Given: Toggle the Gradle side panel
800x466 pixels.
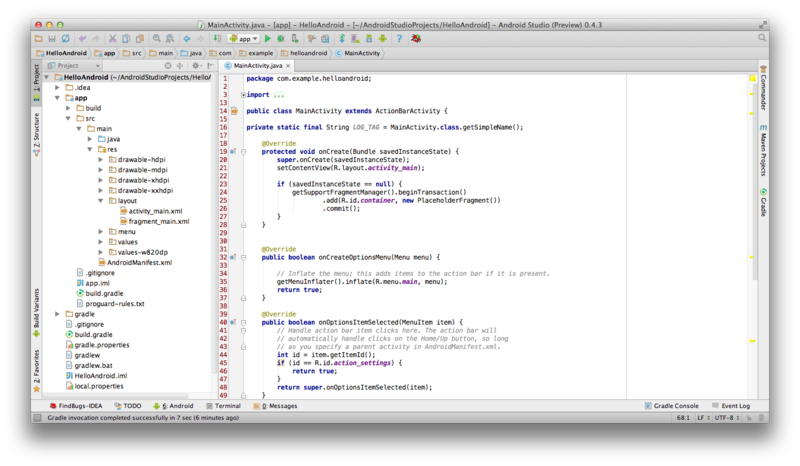Looking at the screenshot, I should (x=763, y=202).
